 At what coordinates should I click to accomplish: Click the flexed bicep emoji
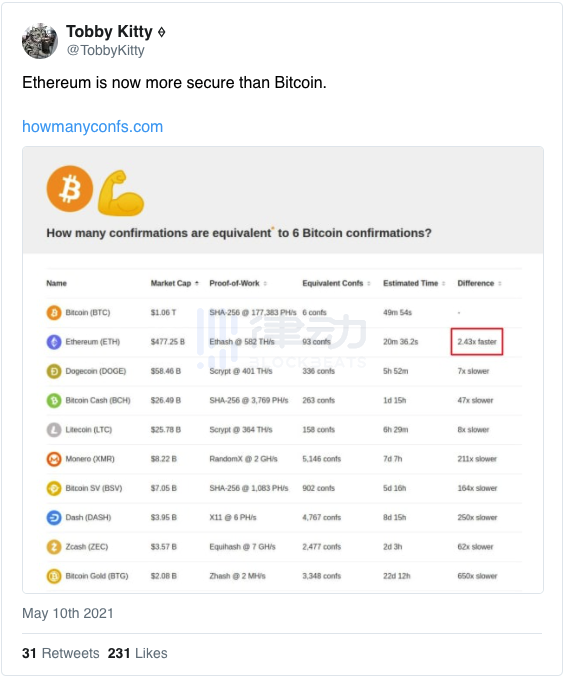point(121,193)
